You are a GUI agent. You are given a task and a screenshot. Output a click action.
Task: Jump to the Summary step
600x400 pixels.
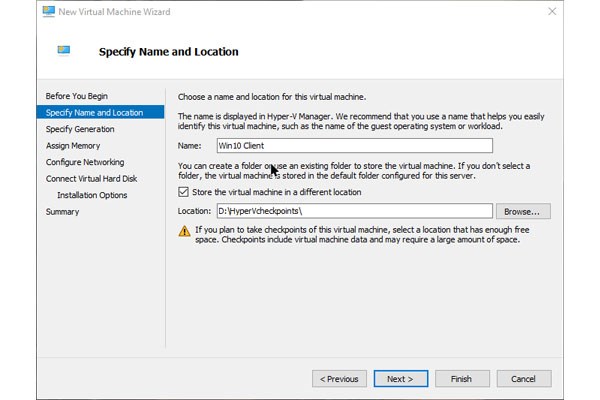point(62,212)
